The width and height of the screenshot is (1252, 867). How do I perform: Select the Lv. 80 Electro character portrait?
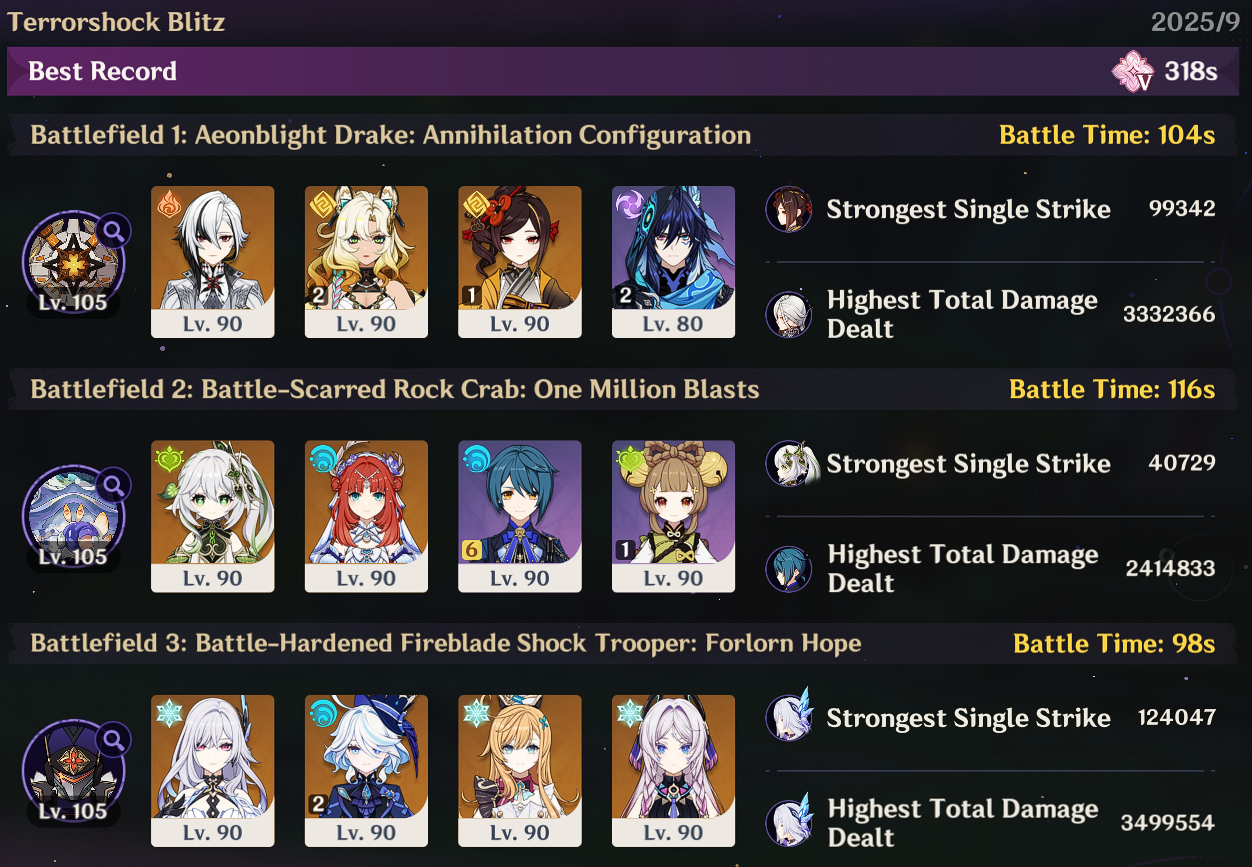click(x=673, y=262)
